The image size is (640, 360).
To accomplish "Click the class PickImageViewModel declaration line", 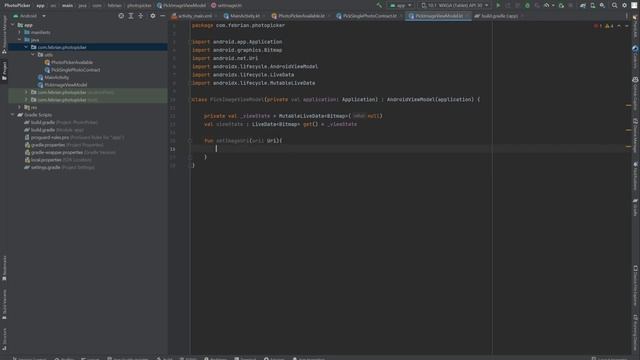I will (336, 100).
